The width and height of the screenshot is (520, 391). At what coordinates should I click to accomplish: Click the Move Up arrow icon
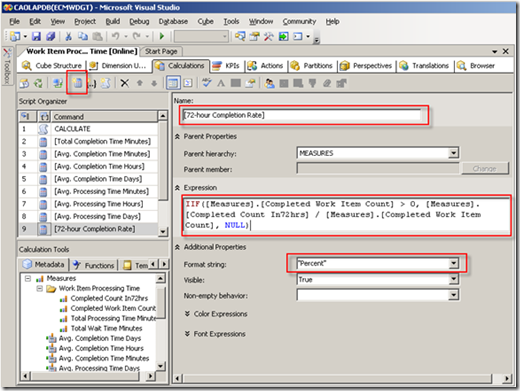pyautogui.click(x=140, y=83)
